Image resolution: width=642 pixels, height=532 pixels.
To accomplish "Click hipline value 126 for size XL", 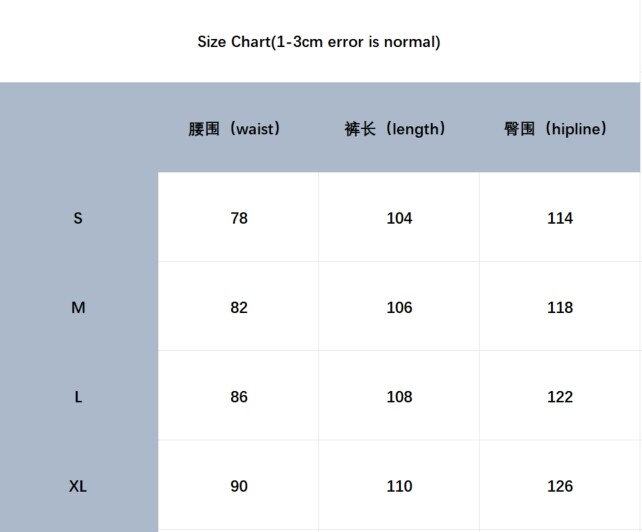I will [x=560, y=487].
